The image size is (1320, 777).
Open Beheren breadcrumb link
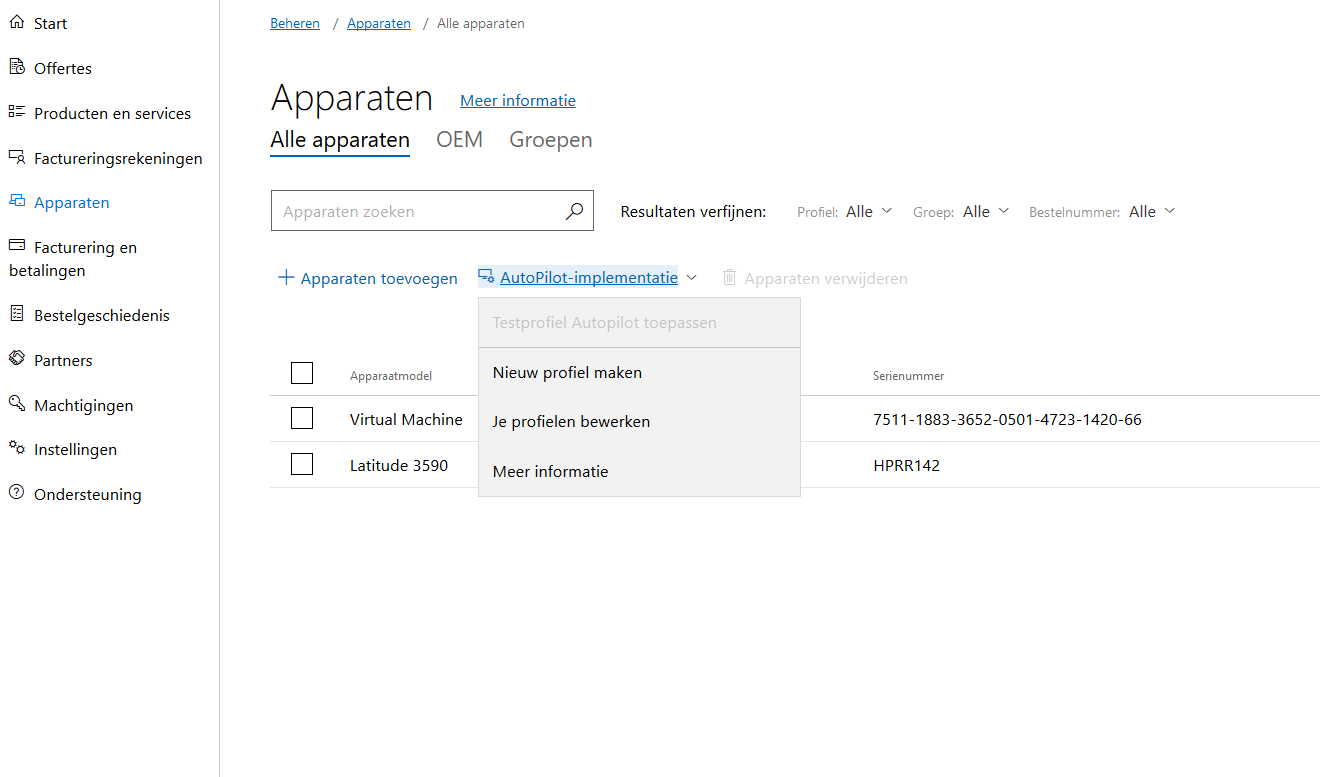click(295, 23)
